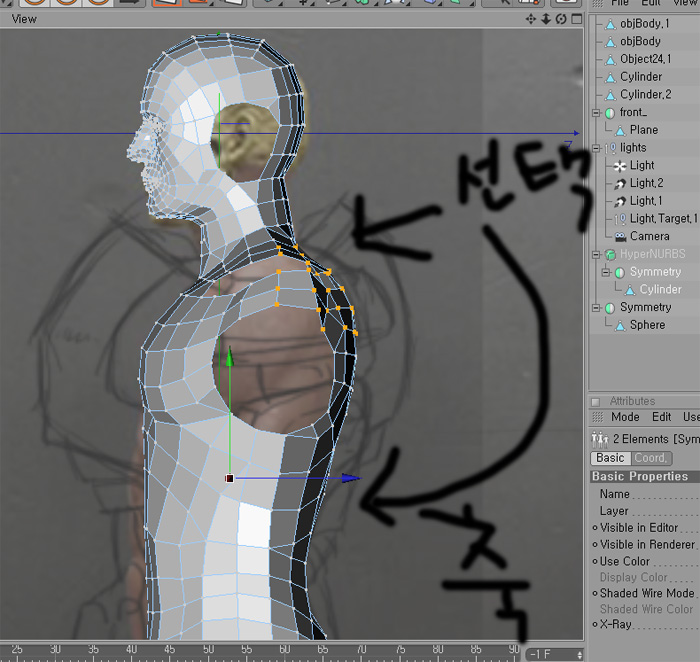This screenshot has height=662, width=700.
Task: Switch to the Basic tab
Action: pyautogui.click(x=610, y=458)
